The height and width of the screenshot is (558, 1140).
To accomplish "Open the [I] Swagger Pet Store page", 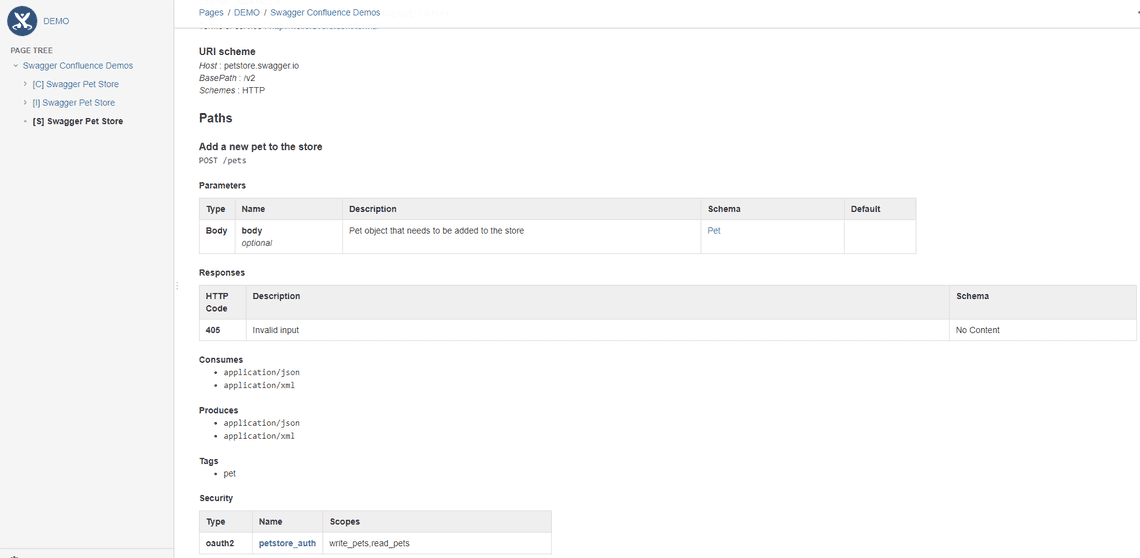I will point(73,103).
